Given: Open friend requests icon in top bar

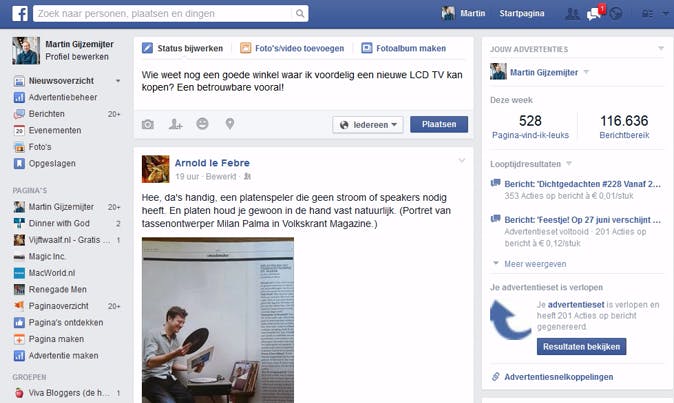Looking at the screenshot, I should (x=572, y=14).
